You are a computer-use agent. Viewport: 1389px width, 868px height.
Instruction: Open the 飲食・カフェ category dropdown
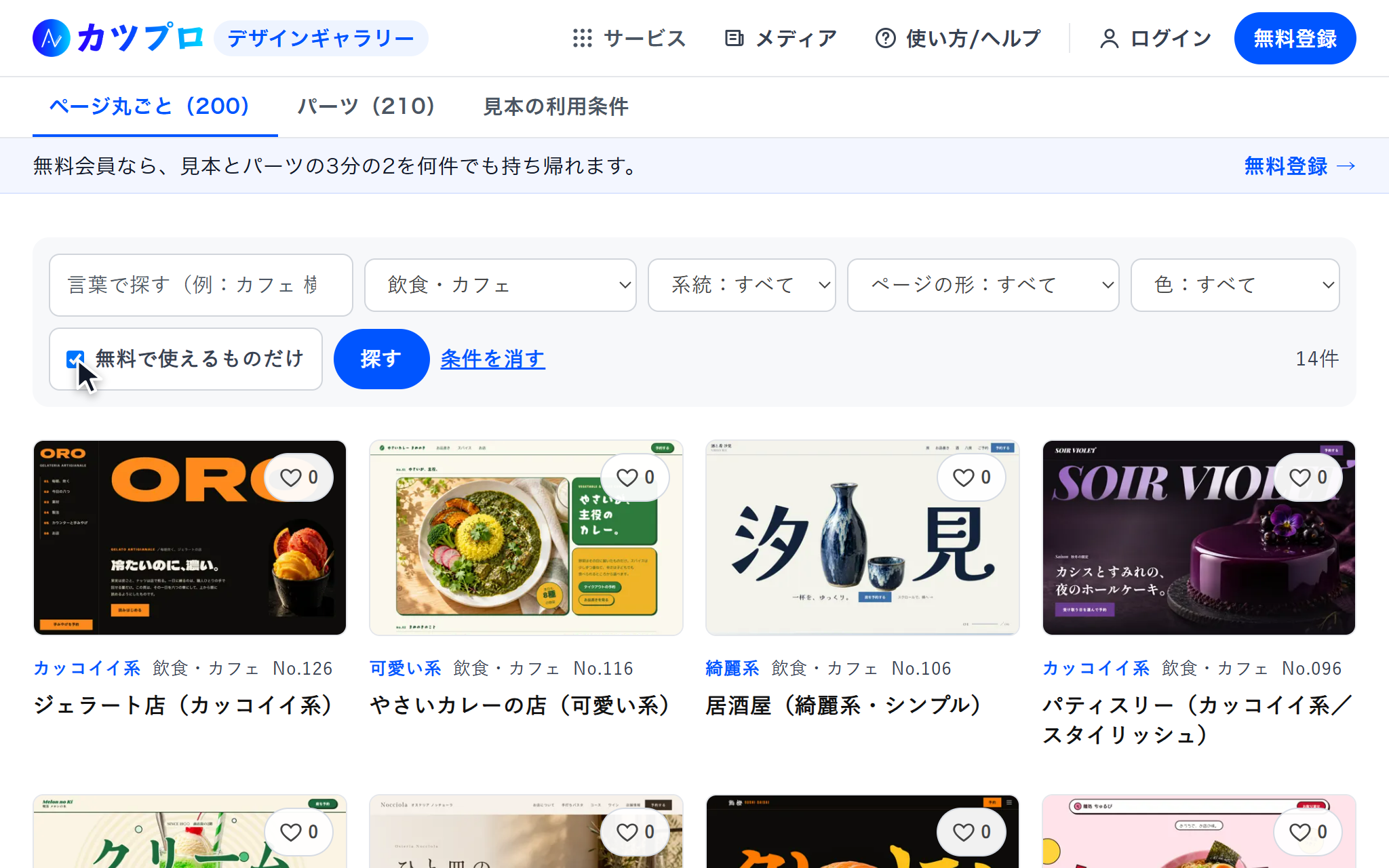click(501, 285)
